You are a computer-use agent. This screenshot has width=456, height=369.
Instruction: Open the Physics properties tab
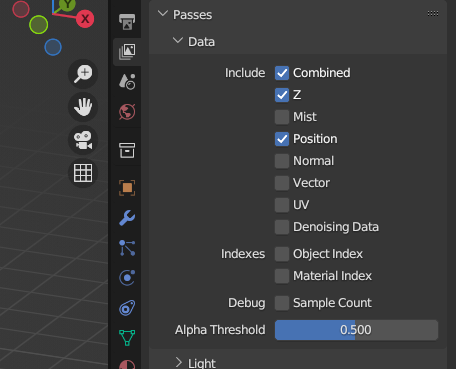click(x=127, y=278)
